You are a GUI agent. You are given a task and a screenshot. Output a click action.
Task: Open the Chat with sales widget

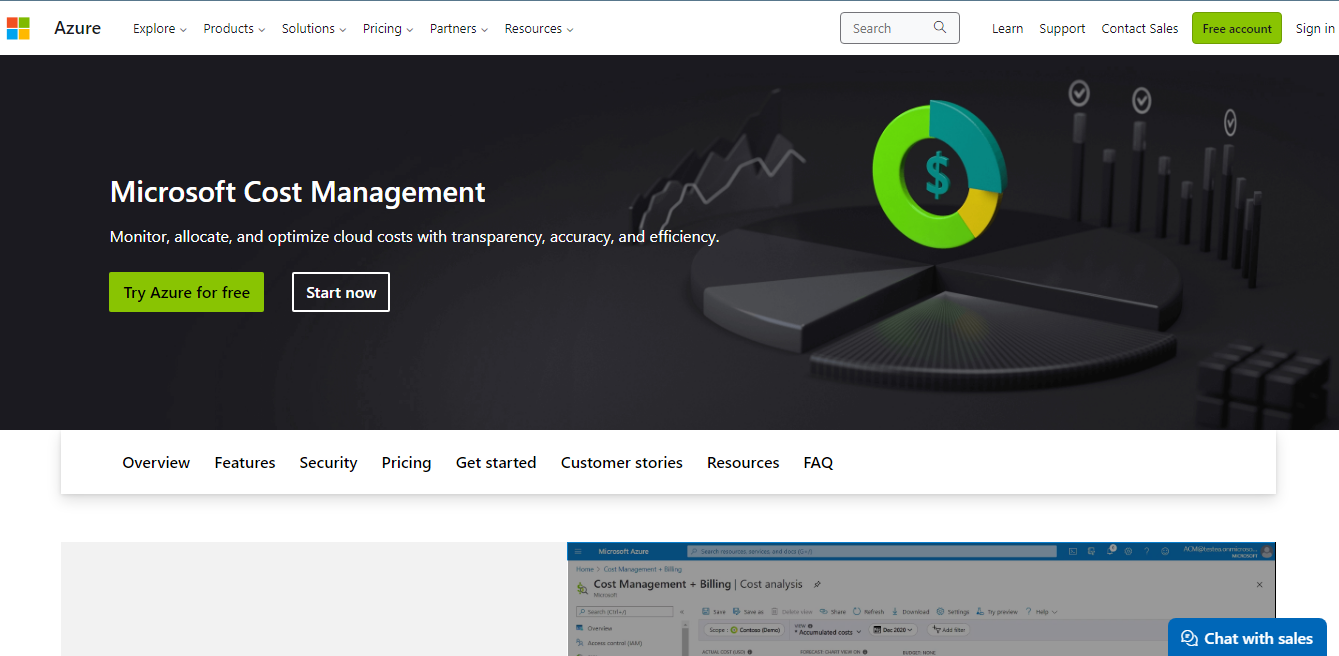point(1247,638)
